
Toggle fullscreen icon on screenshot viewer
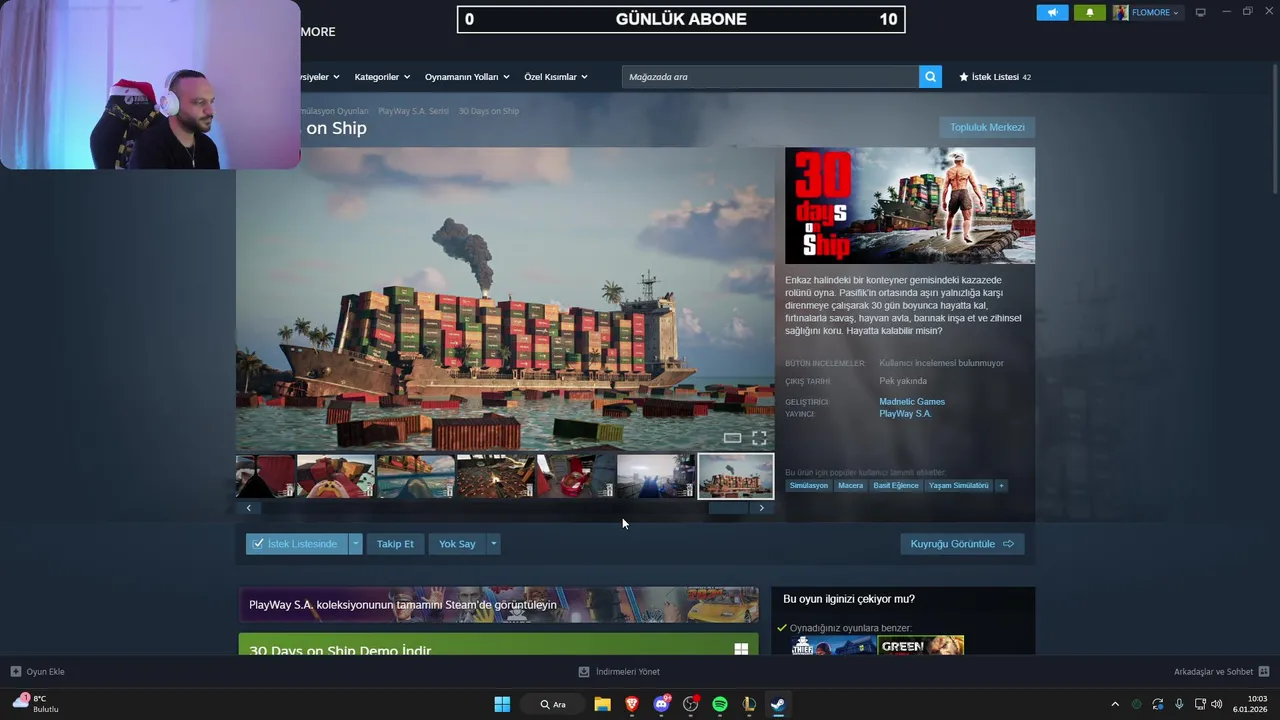pyautogui.click(x=759, y=438)
